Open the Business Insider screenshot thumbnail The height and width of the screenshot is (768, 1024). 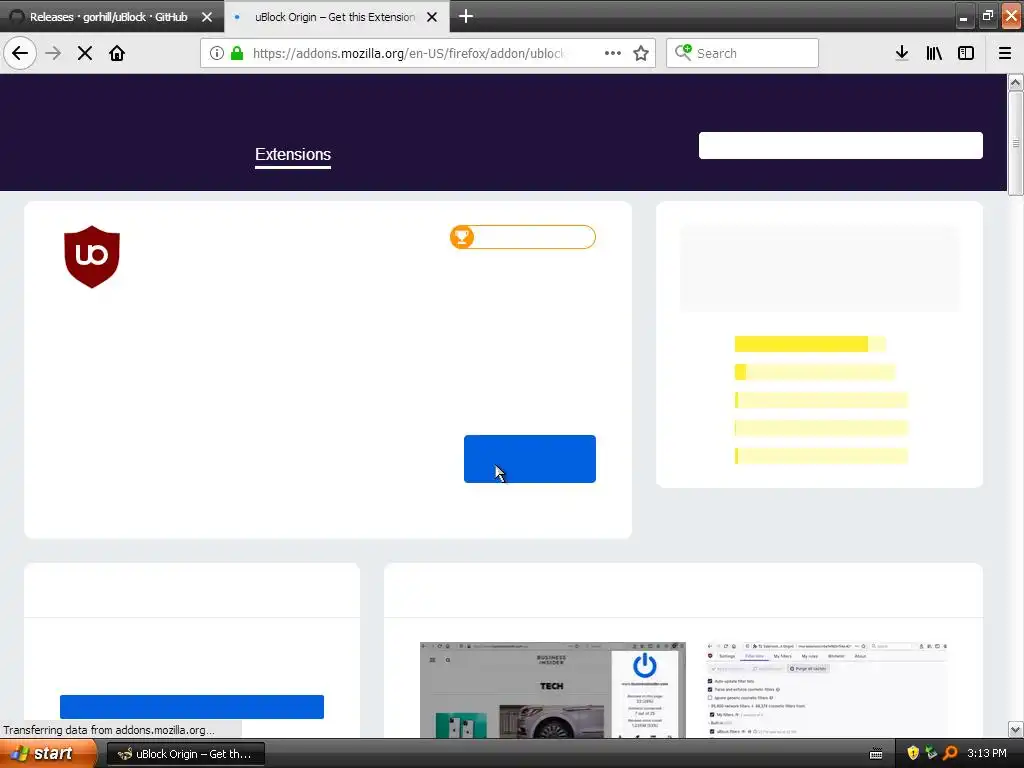click(552, 690)
